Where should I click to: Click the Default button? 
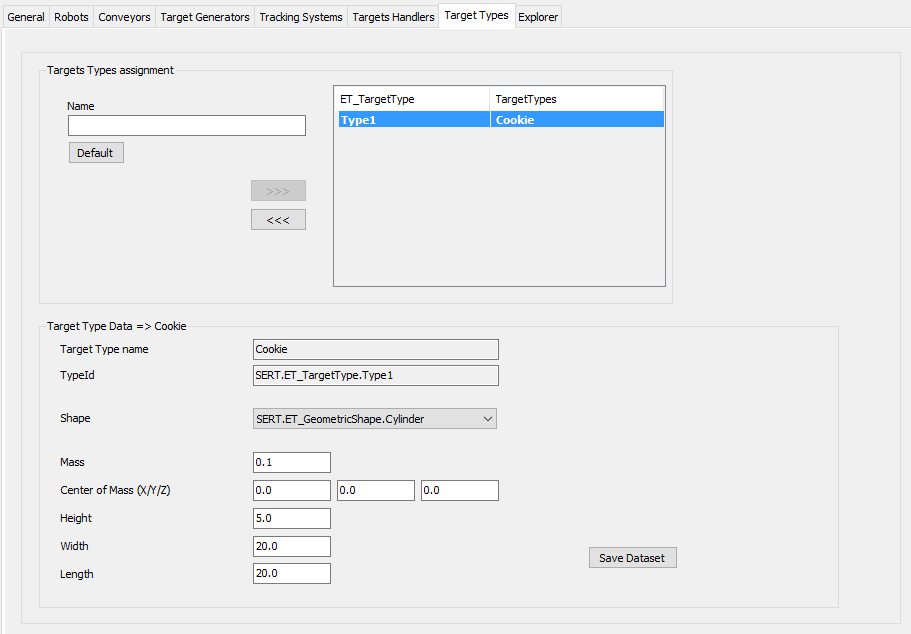[96, 153]
